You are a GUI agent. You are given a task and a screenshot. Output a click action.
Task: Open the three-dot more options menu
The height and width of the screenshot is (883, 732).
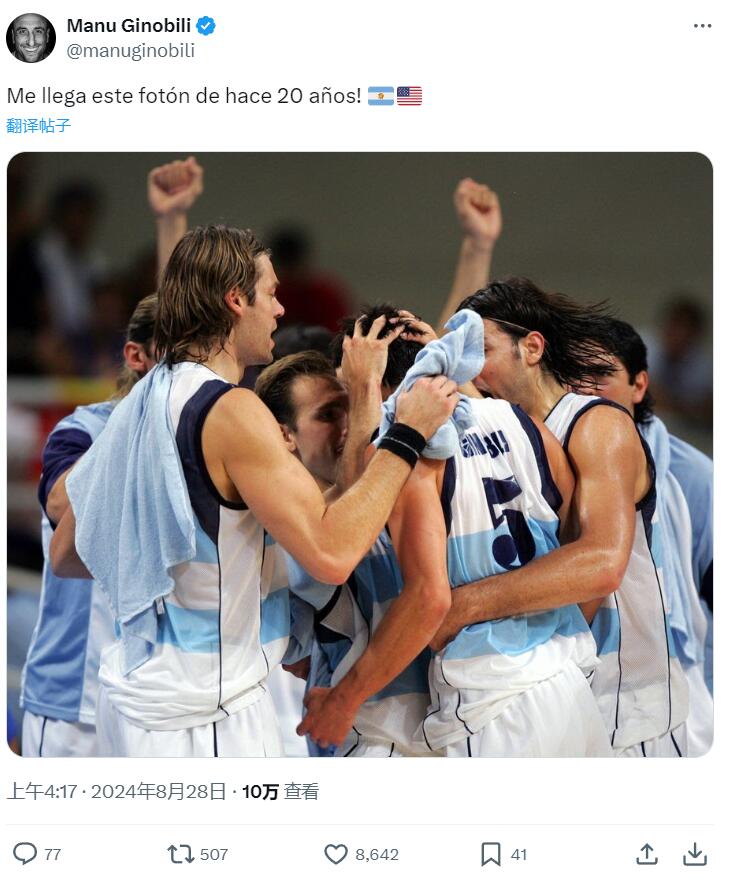tap(702, 26)
